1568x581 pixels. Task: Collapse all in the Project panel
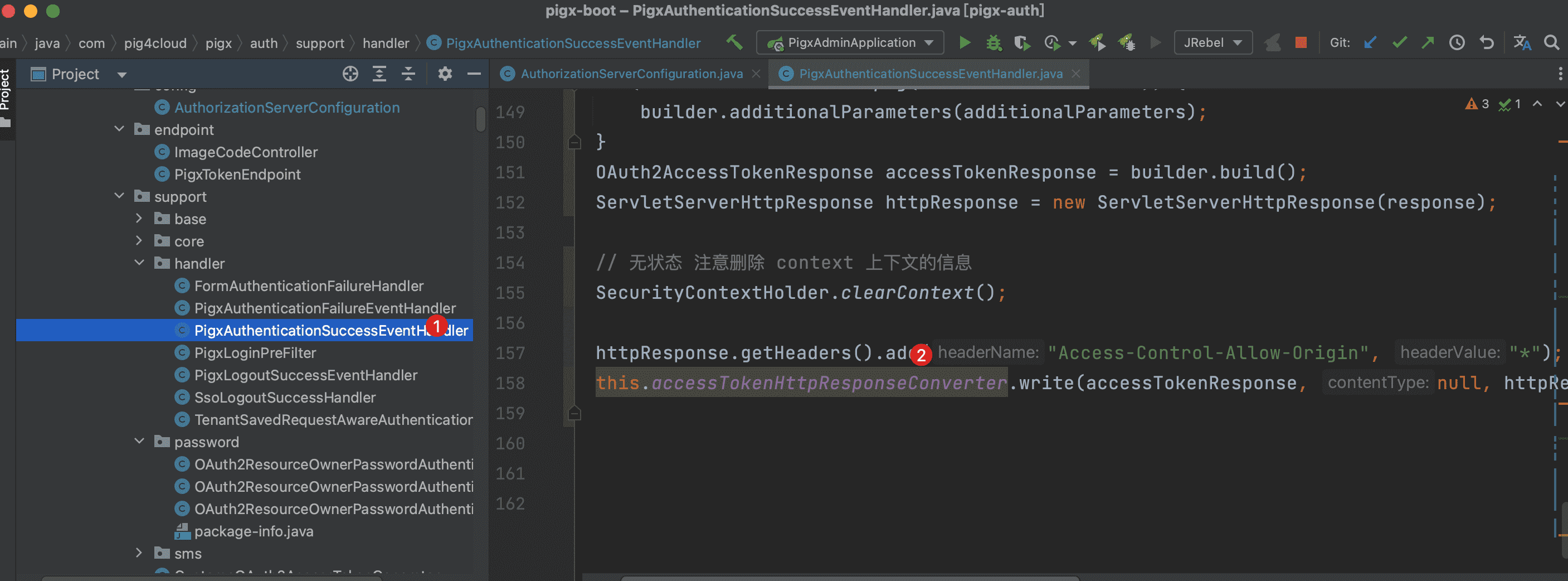tap(408, 74)
